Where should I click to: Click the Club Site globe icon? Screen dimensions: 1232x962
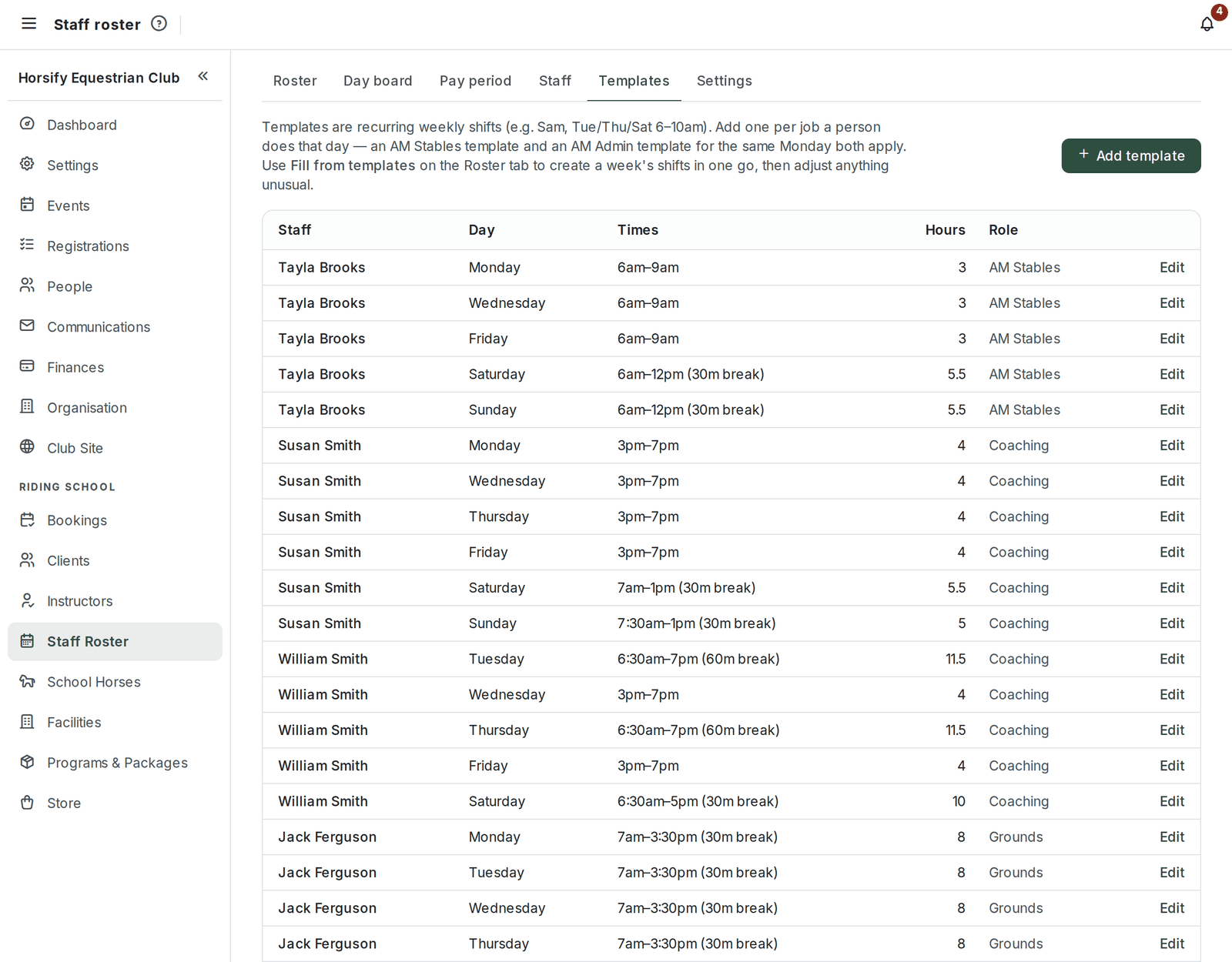click(x=27, y=447)
